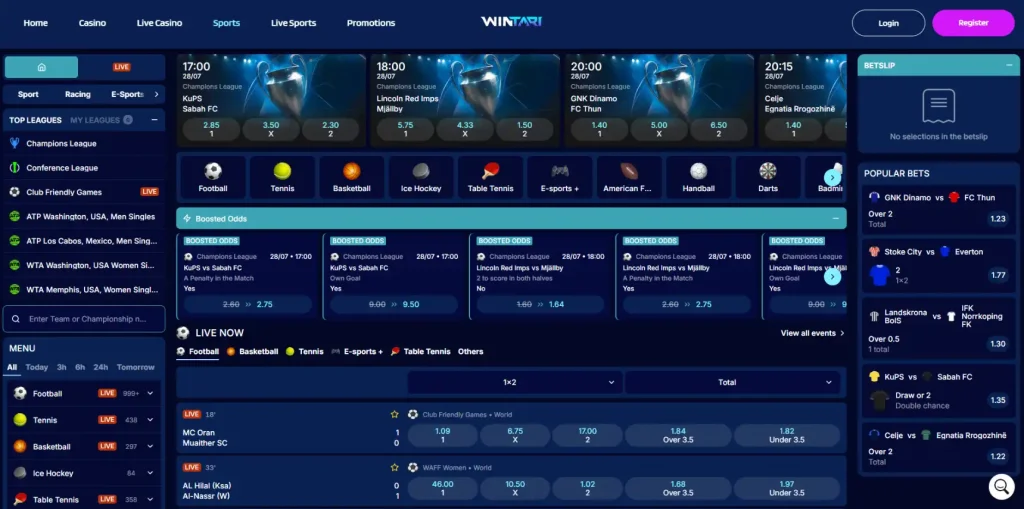Select the Sport filter pill
1024x509 pixels.
[x=28, y=94]
